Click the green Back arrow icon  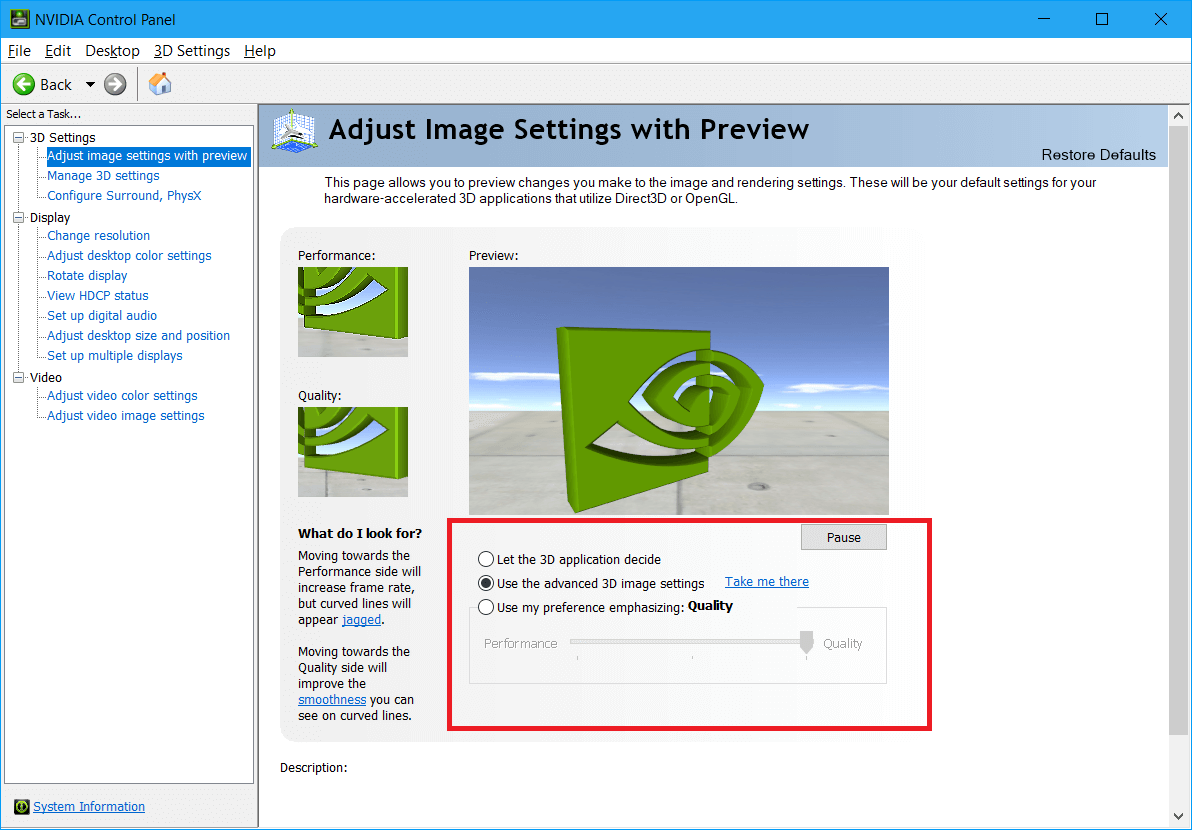[24, 85]
